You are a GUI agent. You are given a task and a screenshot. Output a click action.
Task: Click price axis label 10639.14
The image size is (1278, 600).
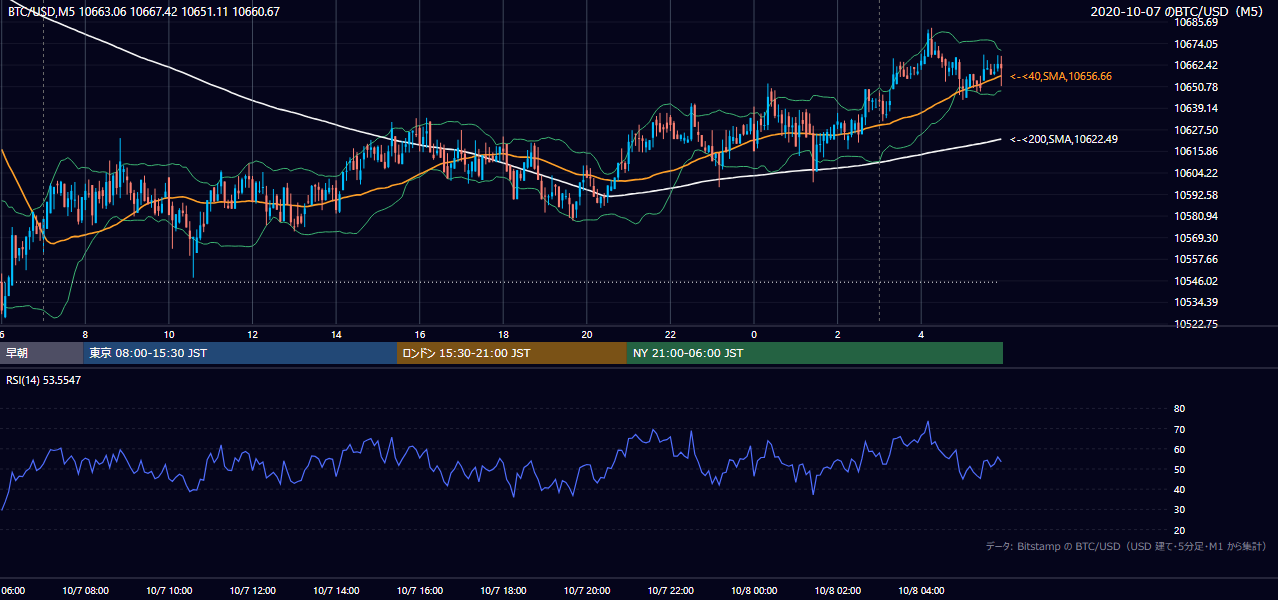click(x=1196, y=108)
